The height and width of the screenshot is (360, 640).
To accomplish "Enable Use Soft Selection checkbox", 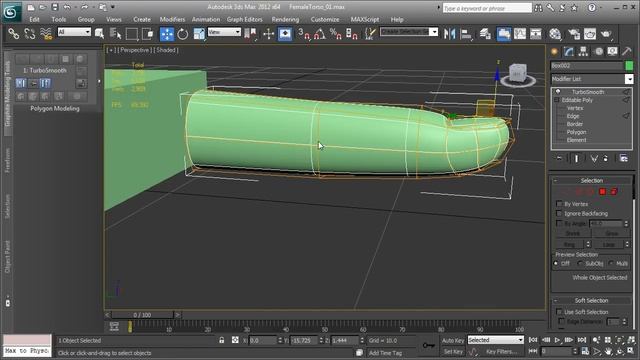I will click(x=559, y=312).
